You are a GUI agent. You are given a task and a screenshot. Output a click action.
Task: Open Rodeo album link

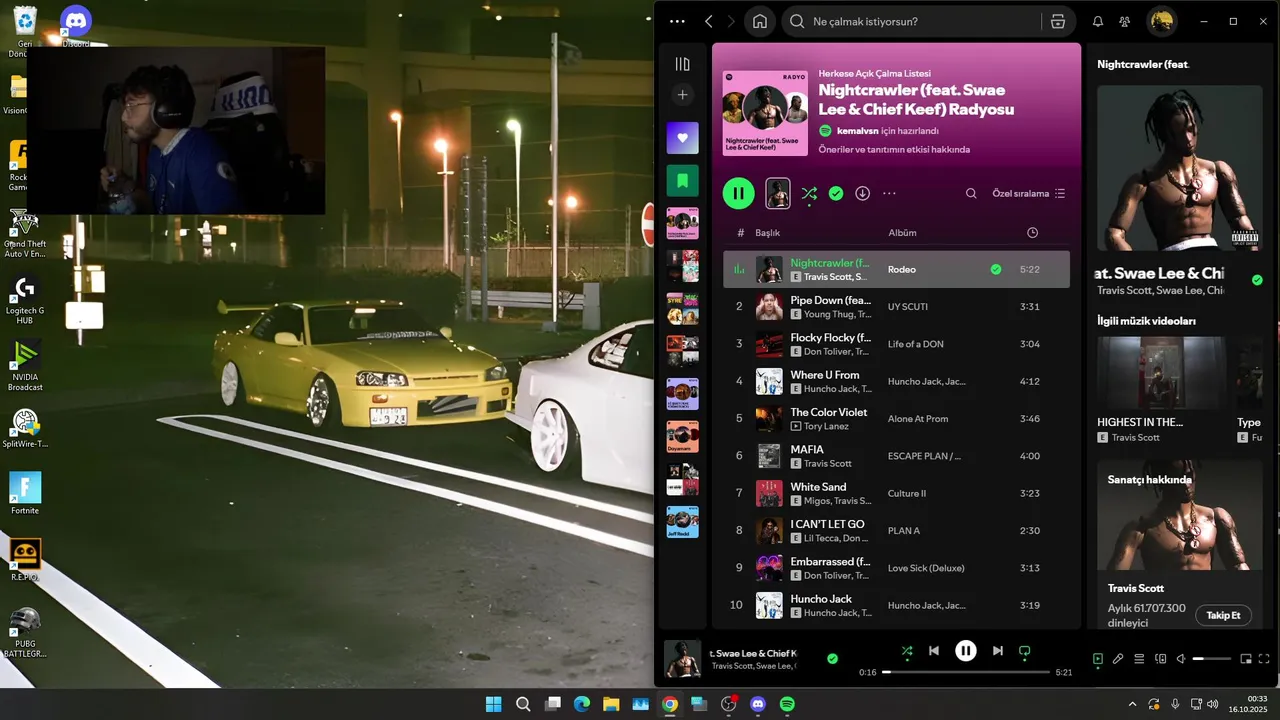coord(901,269)
